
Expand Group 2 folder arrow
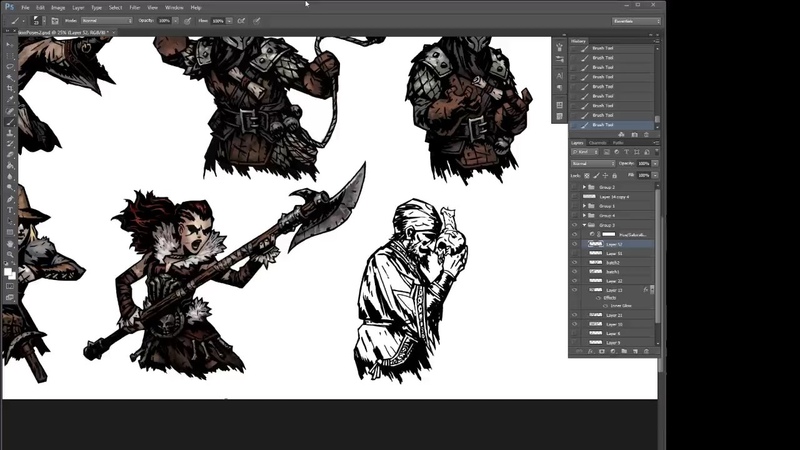[x=584, y=187]
